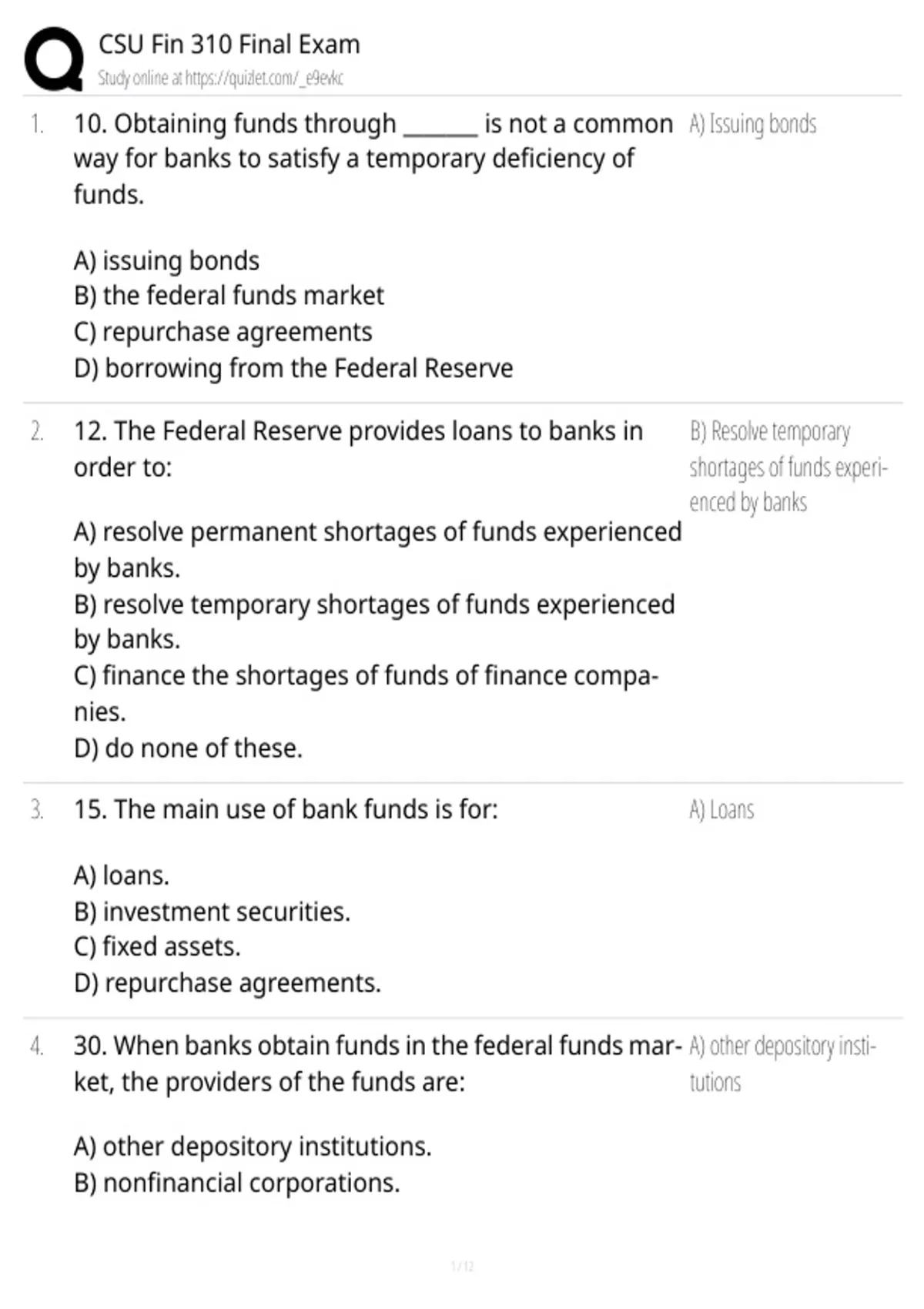Click the A) Loans answer text
Screen dimensions: 924x1309
[x=721, y=810]
